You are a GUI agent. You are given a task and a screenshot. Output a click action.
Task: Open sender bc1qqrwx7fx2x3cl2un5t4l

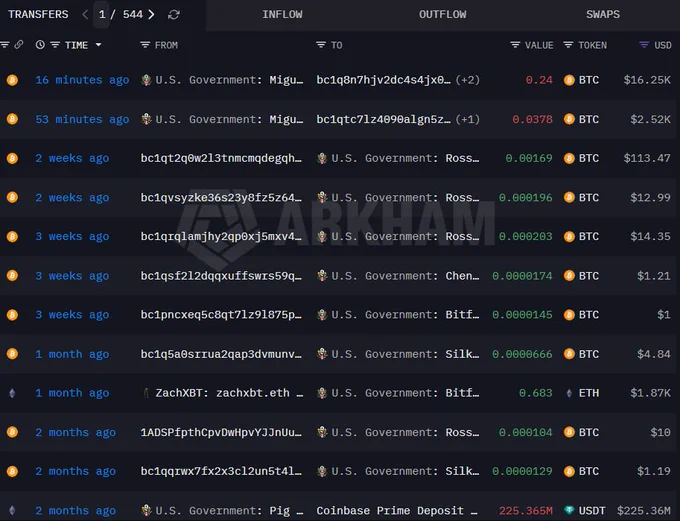tap(221, 471)
